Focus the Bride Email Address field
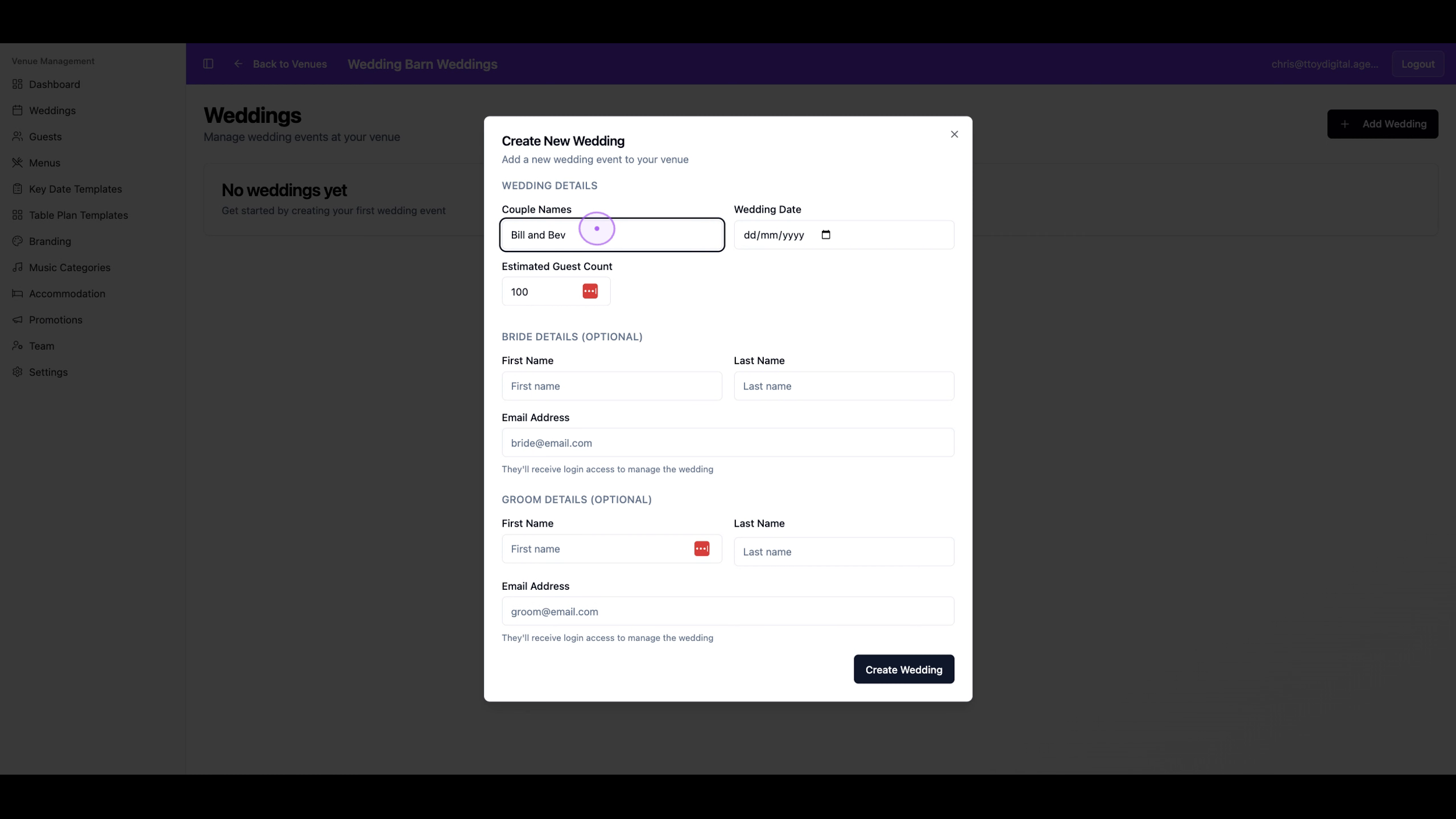 [727, 442]
